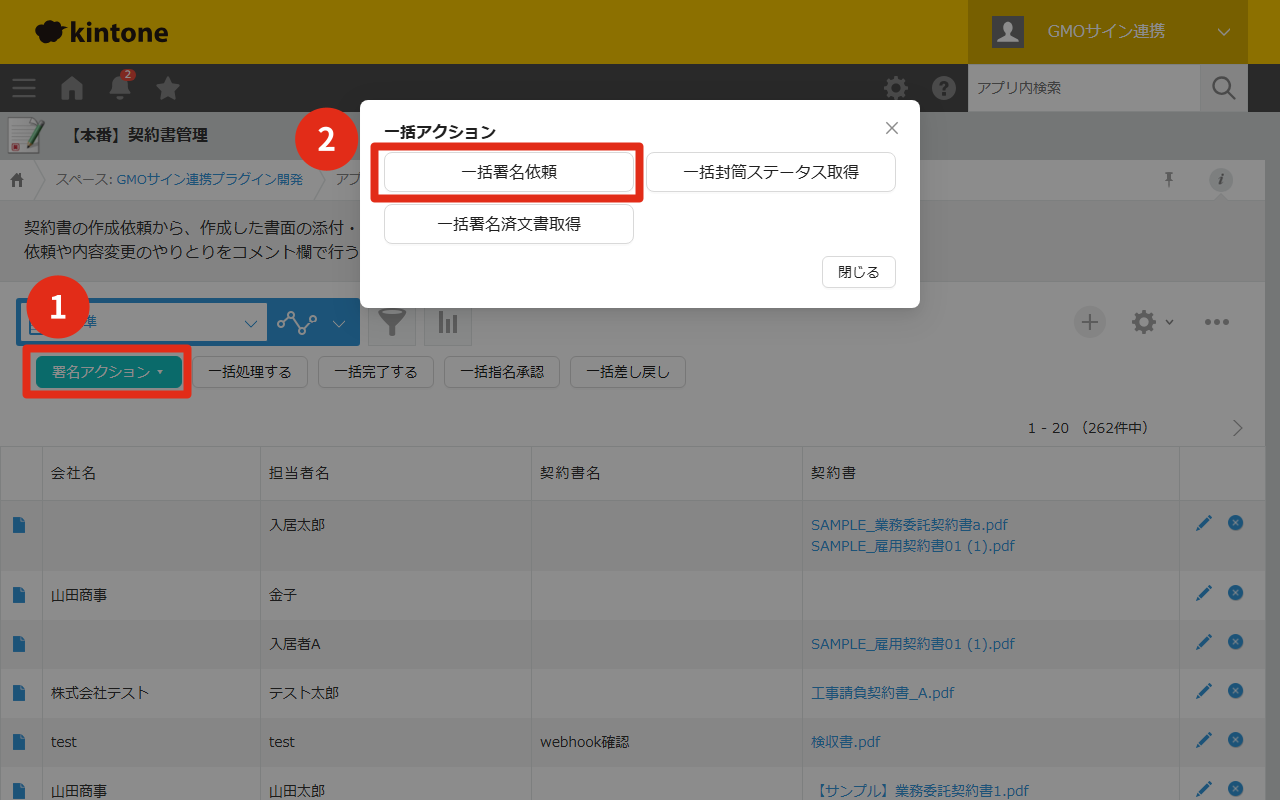Open the hamburger navigation menu
The image size is (1280, 800).
(24, 88)
